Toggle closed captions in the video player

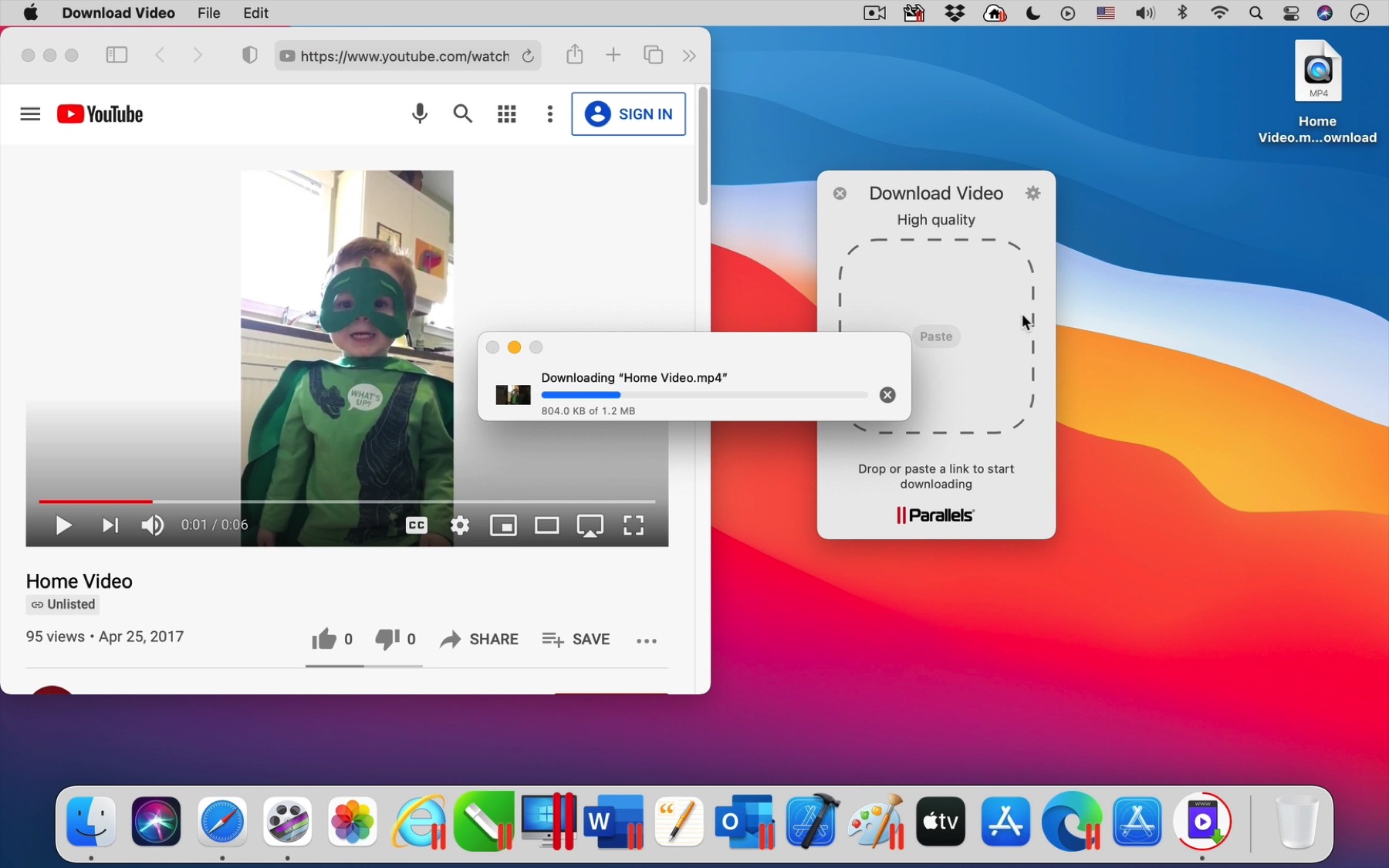pos(416,525)
